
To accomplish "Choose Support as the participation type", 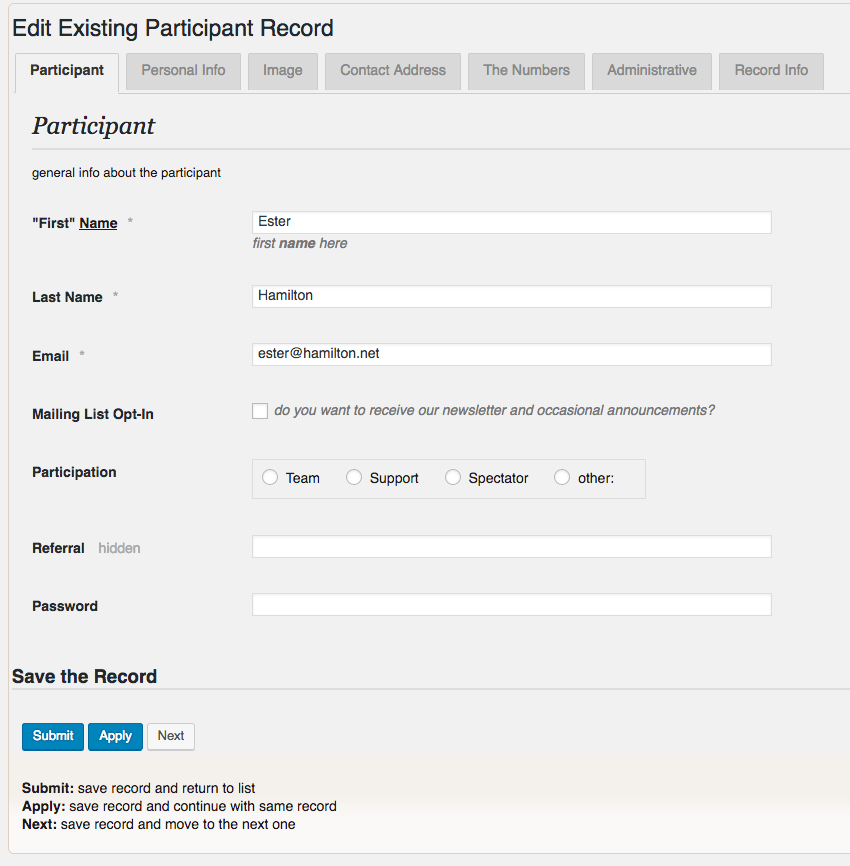I will click(353, 477).
